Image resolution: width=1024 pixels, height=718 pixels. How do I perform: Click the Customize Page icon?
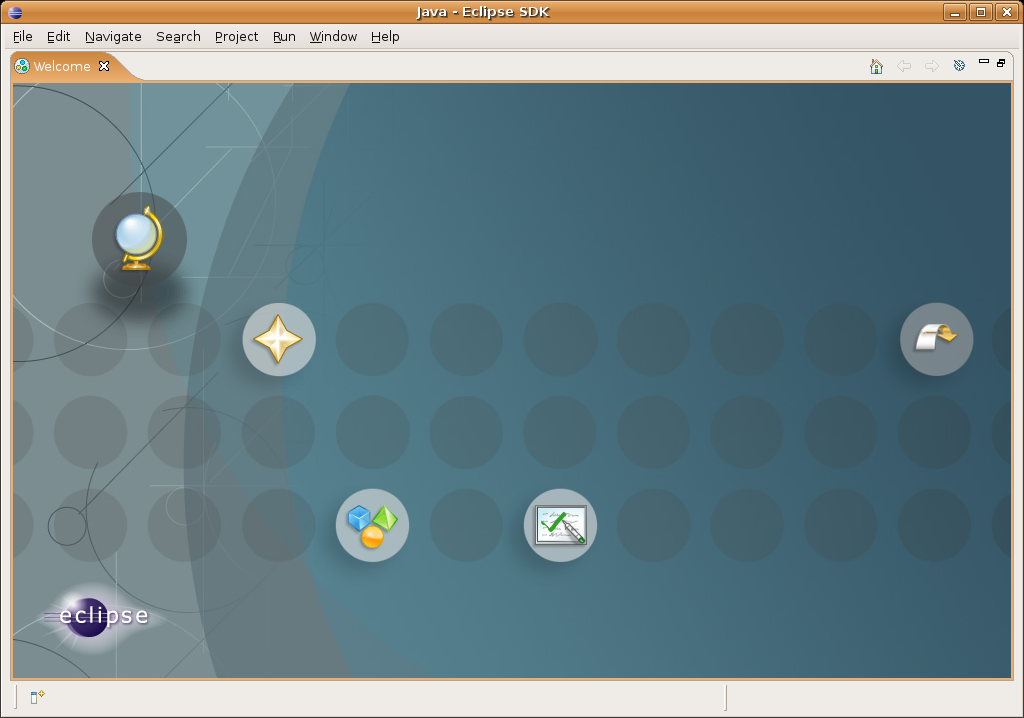959,66
